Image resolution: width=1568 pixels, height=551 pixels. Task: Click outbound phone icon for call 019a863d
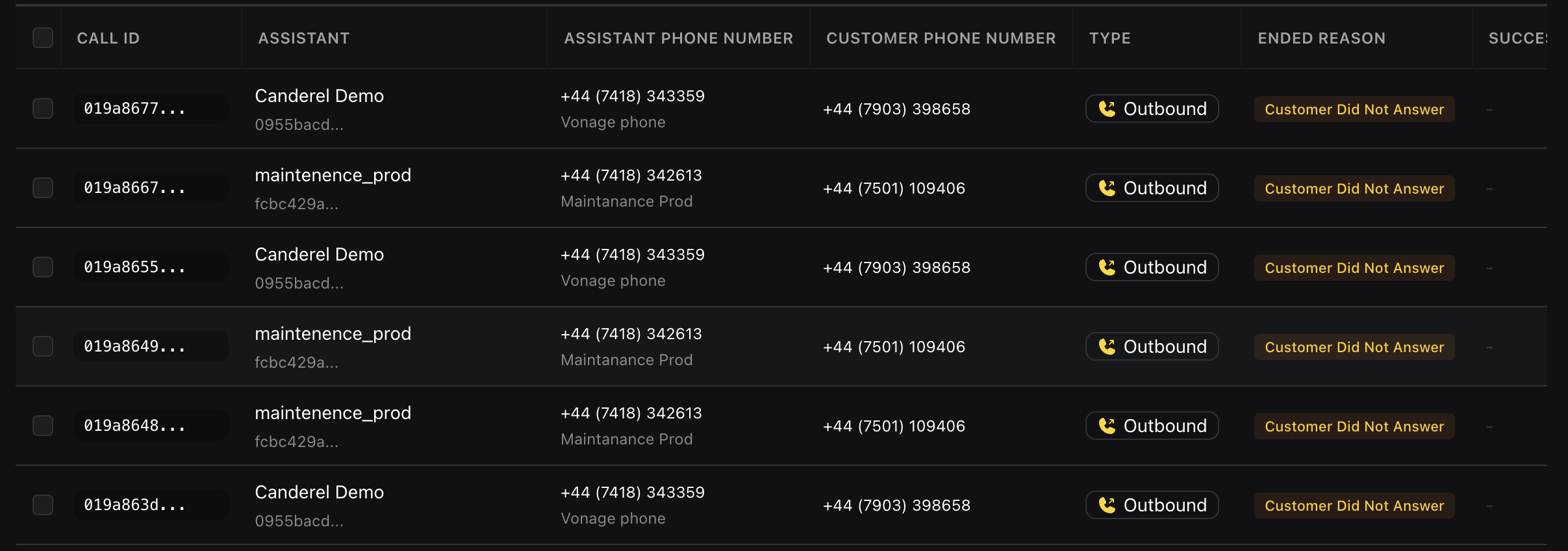tap(1107, 505)
